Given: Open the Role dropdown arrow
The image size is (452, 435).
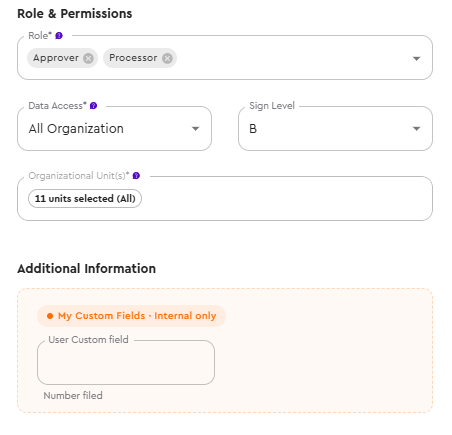Looking at the screenshot, I should coord(416,59).
